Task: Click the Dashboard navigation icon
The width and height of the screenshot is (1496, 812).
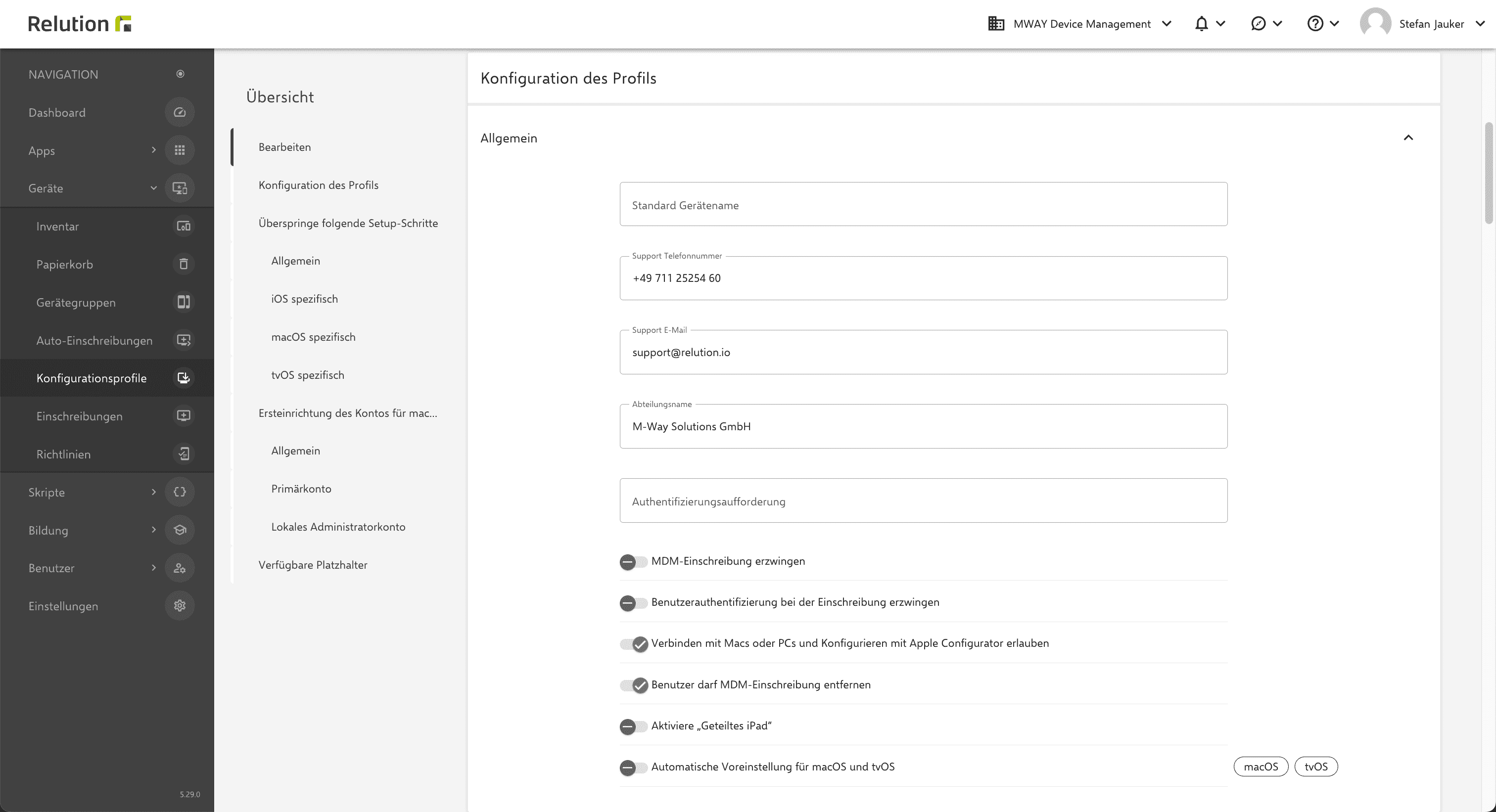Action: click(x=180, y=111)
